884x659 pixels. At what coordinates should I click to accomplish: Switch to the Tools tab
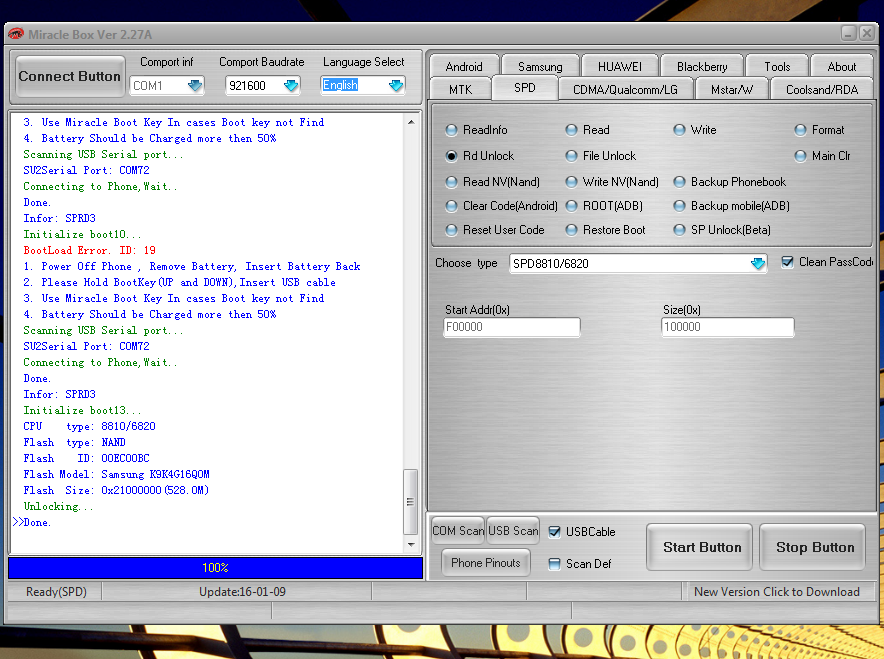777,66
